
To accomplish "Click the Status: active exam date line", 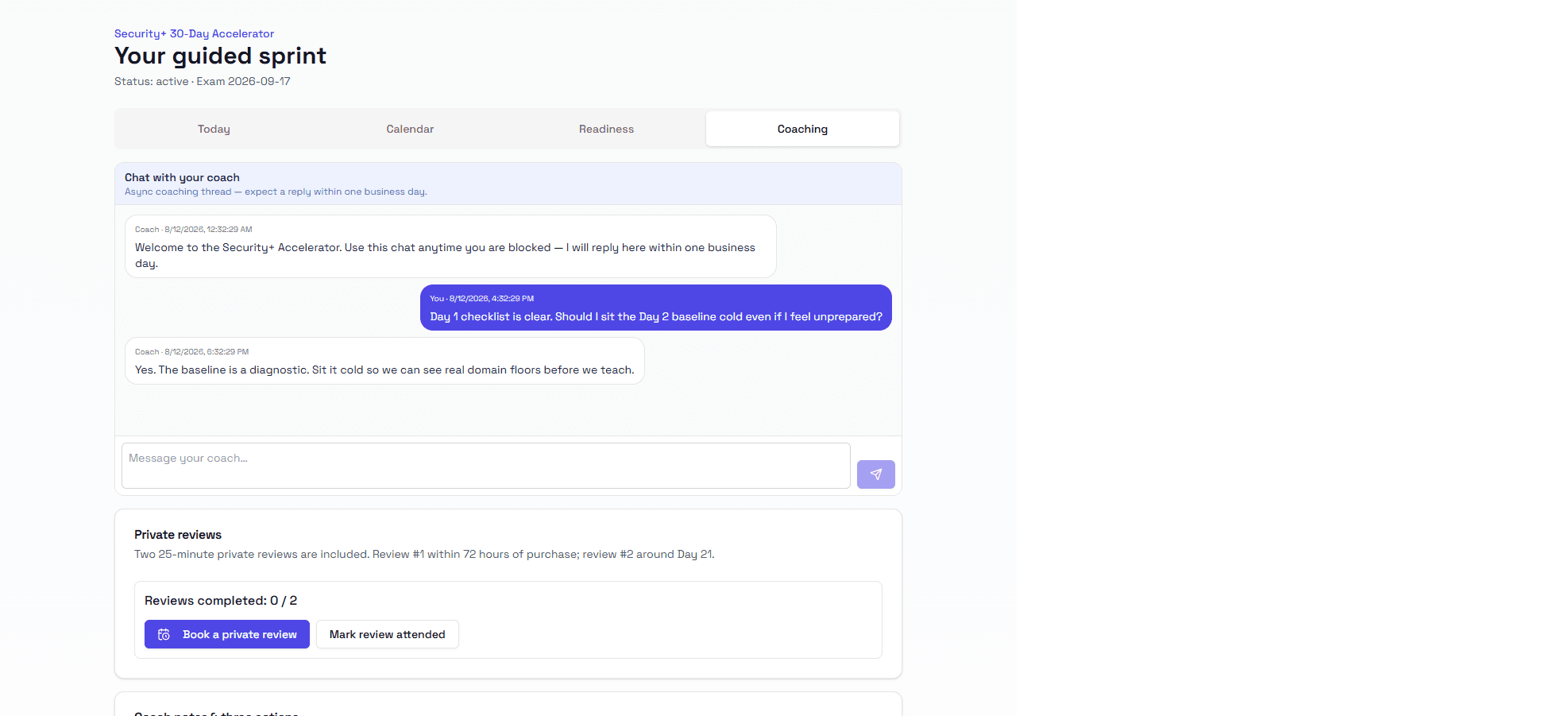I will (203, 81).
